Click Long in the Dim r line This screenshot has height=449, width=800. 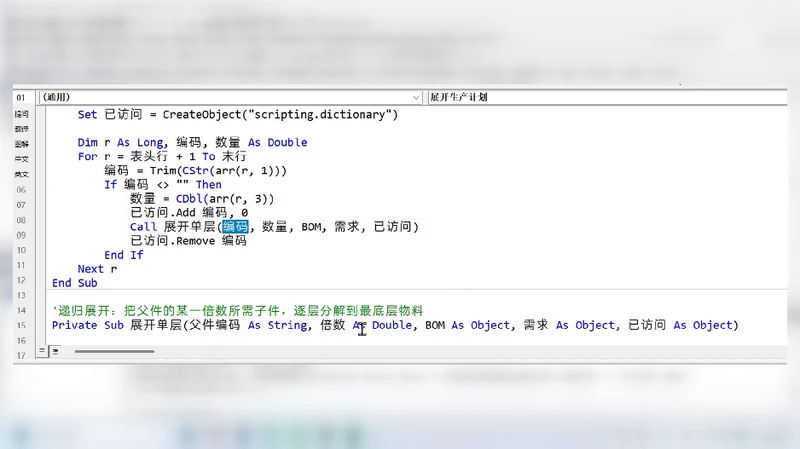pyautogui.click(x=150, y=142)
